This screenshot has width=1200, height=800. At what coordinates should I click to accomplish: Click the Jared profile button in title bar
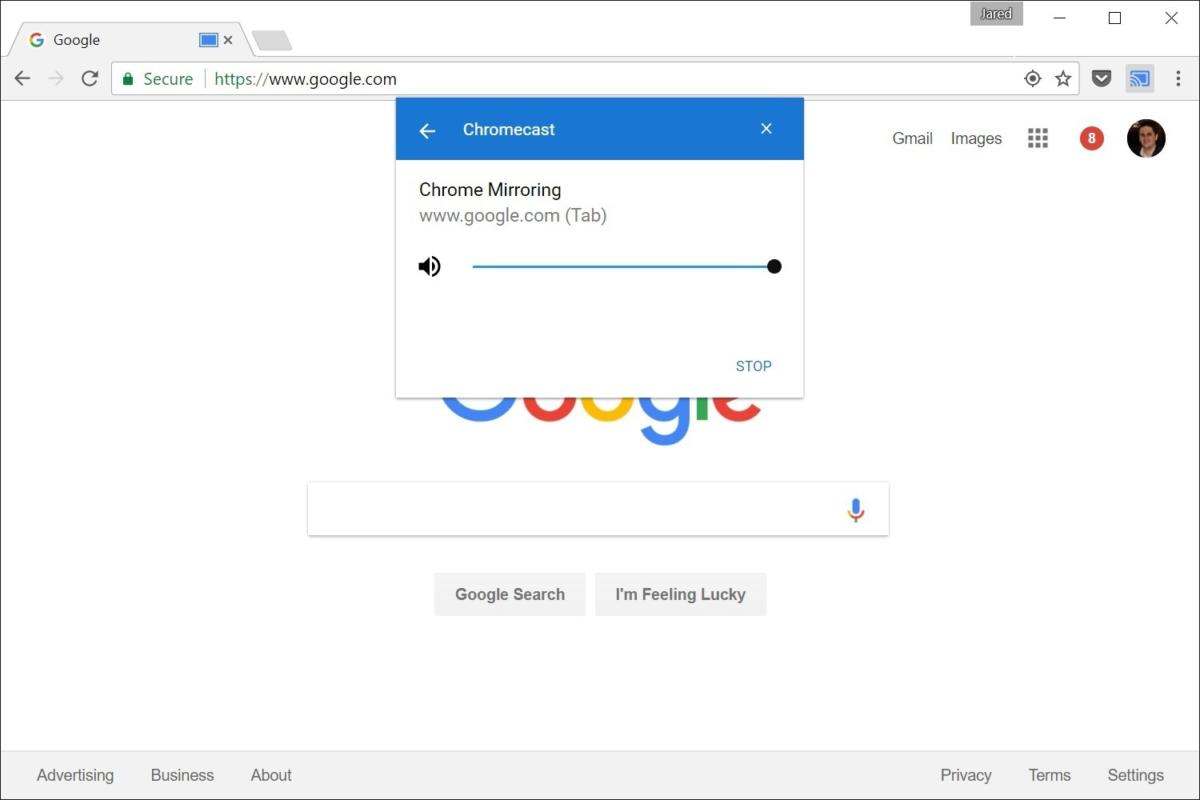point(996,14)
